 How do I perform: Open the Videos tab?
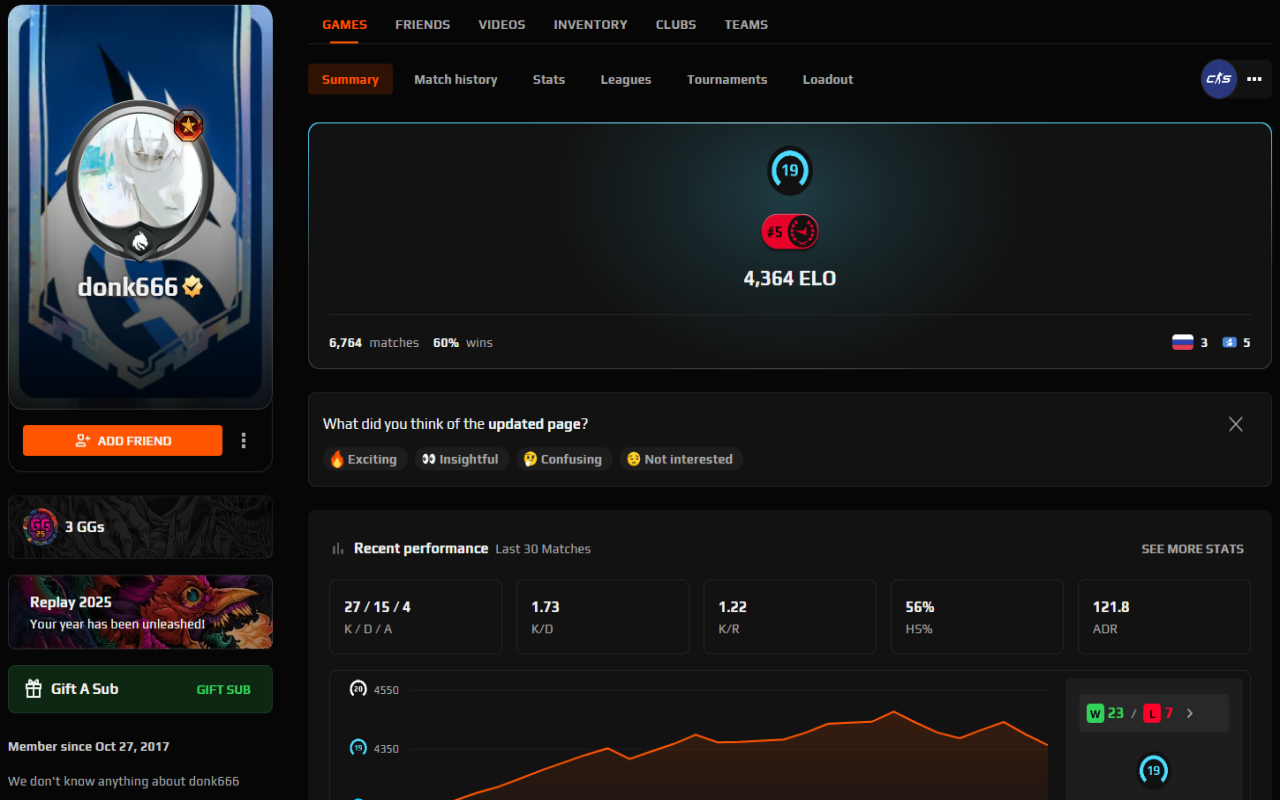click(x=502, y=24)
